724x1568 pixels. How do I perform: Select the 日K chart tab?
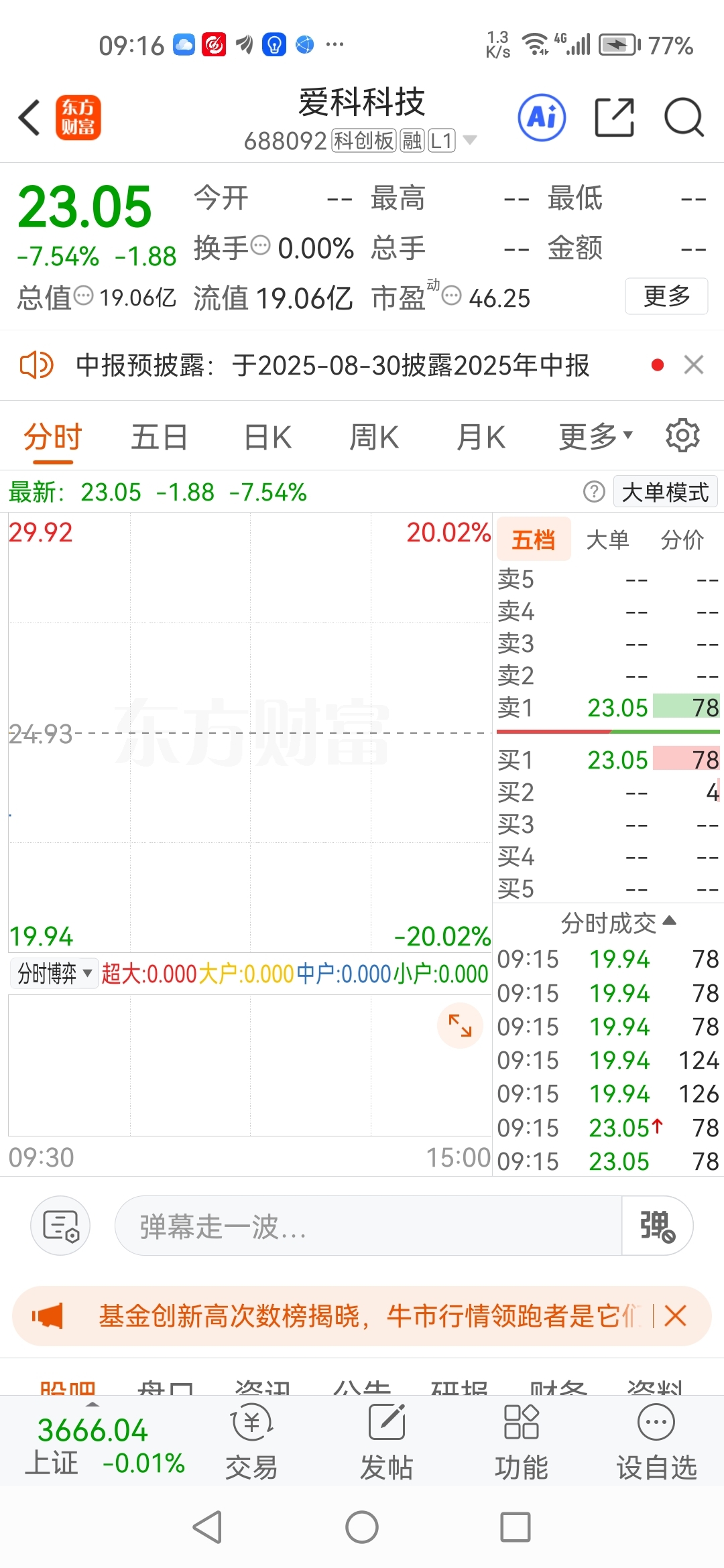pos(267,437)
